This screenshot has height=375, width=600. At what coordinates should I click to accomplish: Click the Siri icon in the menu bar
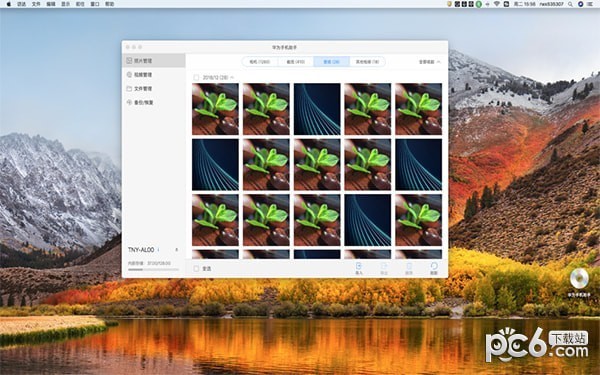click(580, 4)
